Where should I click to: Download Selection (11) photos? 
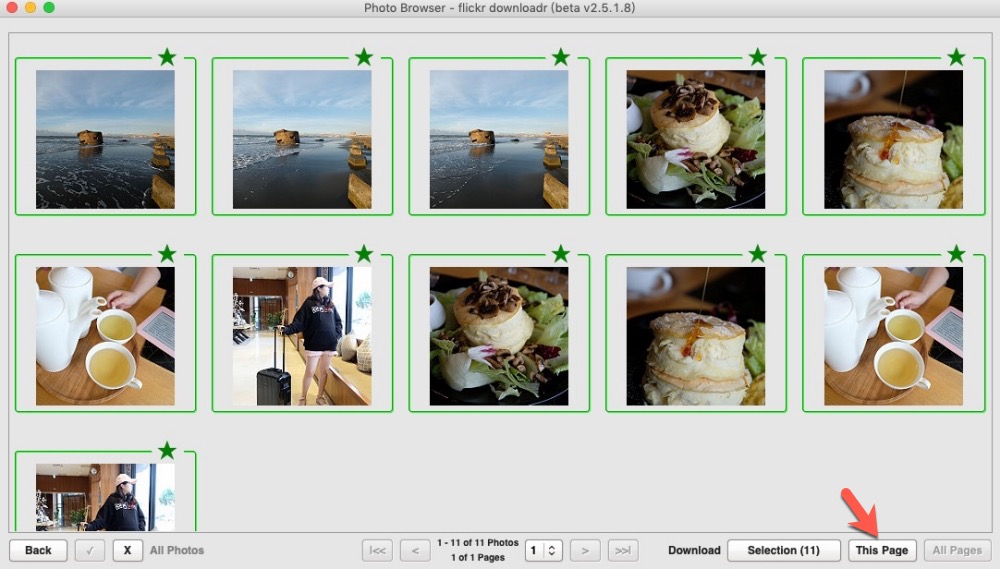point(783,550)
